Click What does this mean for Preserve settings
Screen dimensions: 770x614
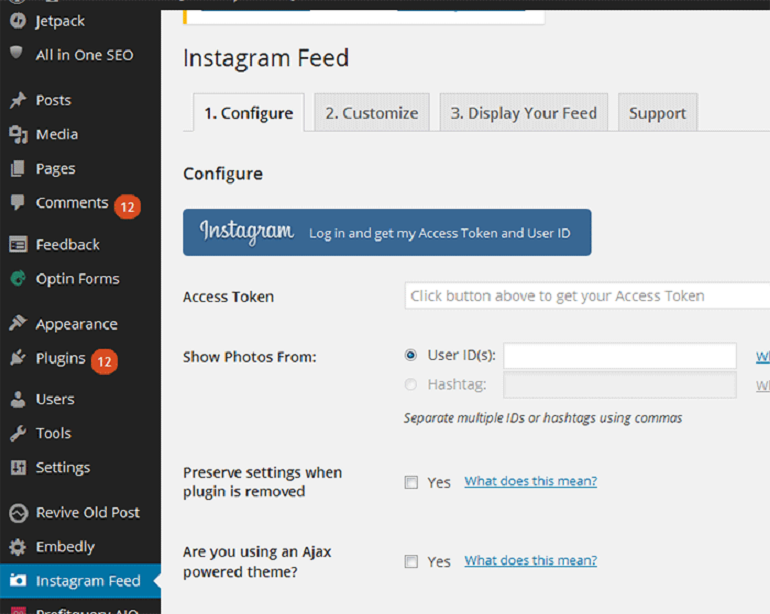click(x=531, y=481)
